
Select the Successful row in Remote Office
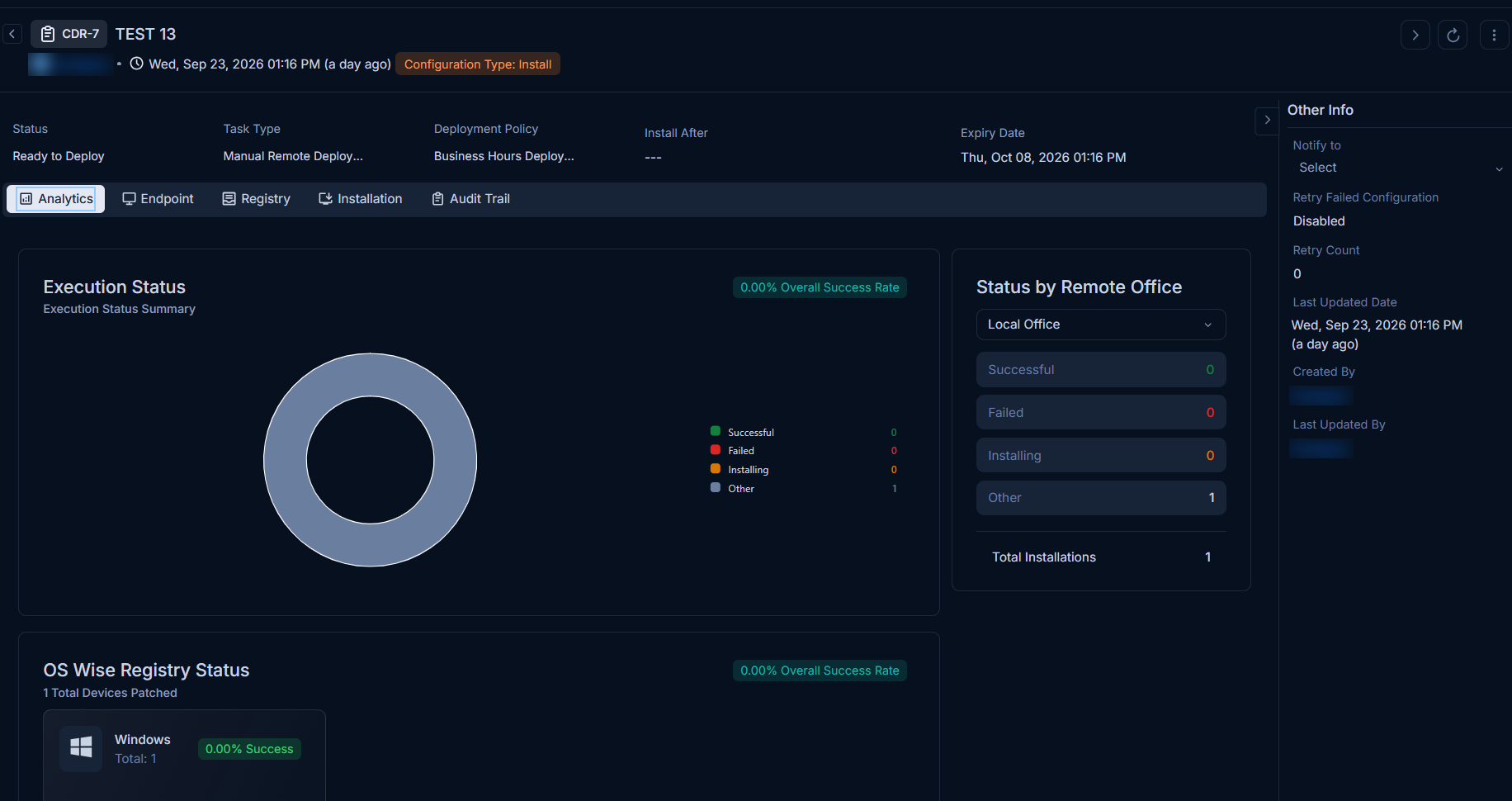(x=1101, y=370)
